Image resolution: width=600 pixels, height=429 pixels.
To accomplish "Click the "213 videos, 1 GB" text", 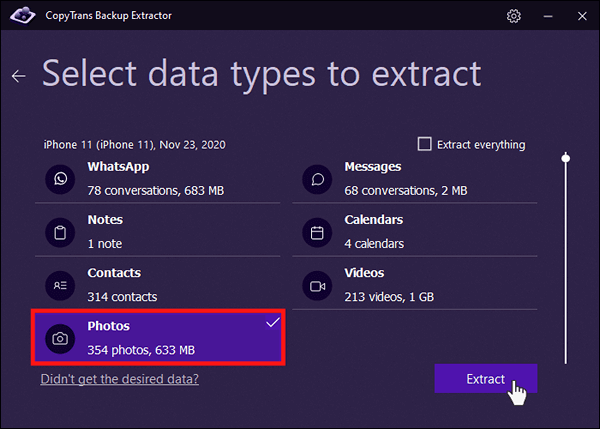I will (389, 297).
